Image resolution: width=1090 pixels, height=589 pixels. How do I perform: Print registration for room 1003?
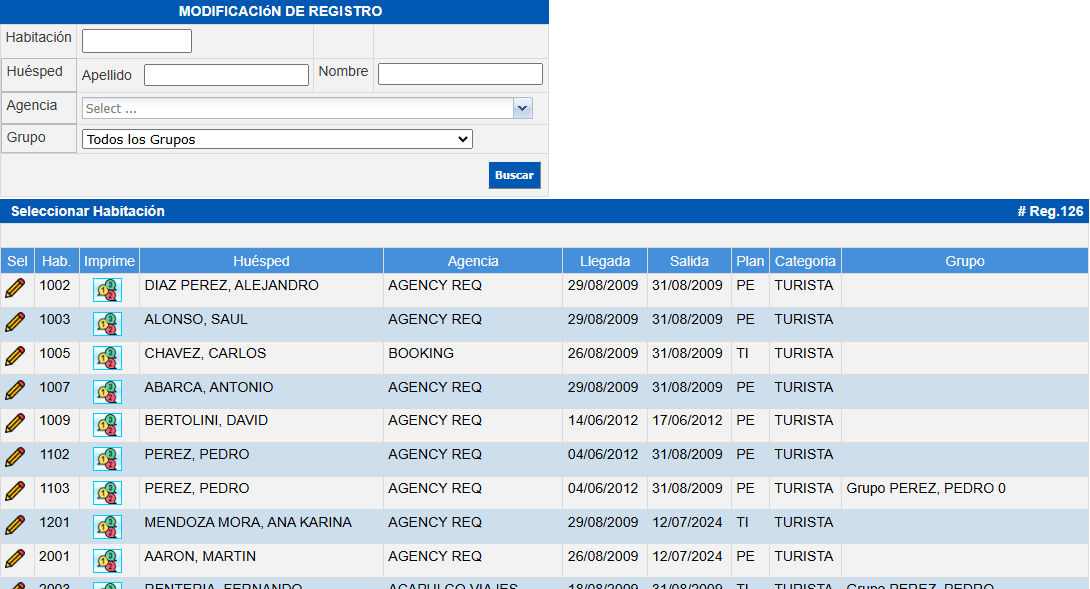coord(107,323)
